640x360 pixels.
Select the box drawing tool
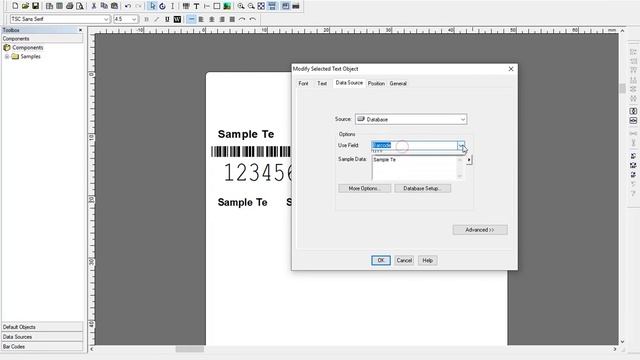[x=217, y=6]
